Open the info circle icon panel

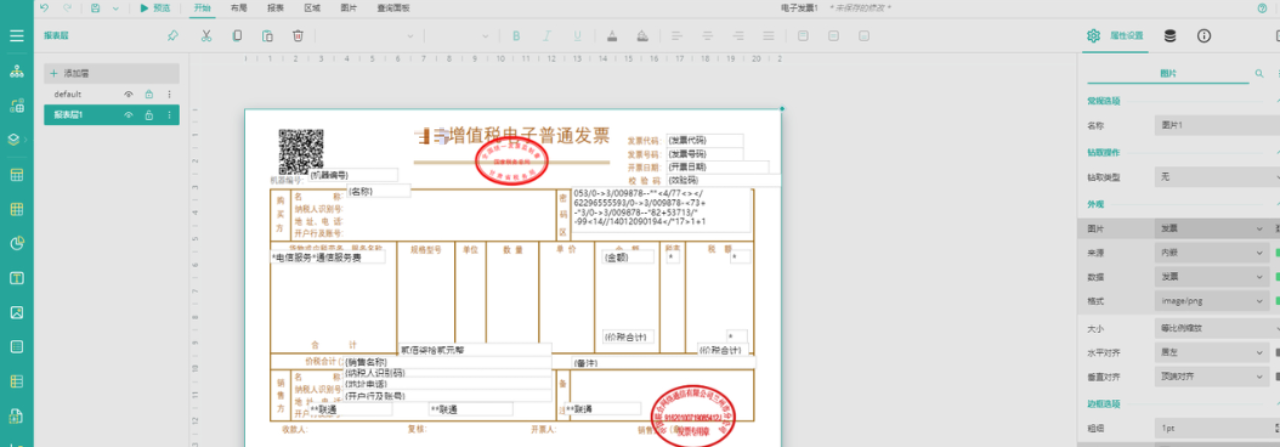[x=1204, y=36]
